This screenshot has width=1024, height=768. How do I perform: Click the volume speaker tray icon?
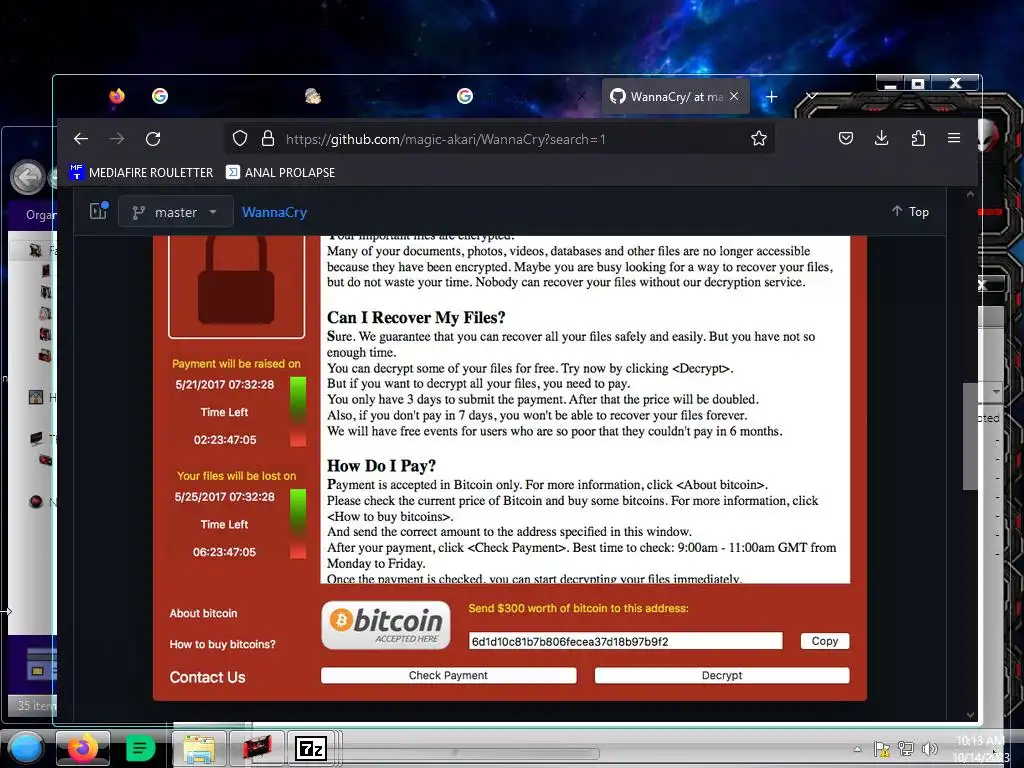coord(929,749)
